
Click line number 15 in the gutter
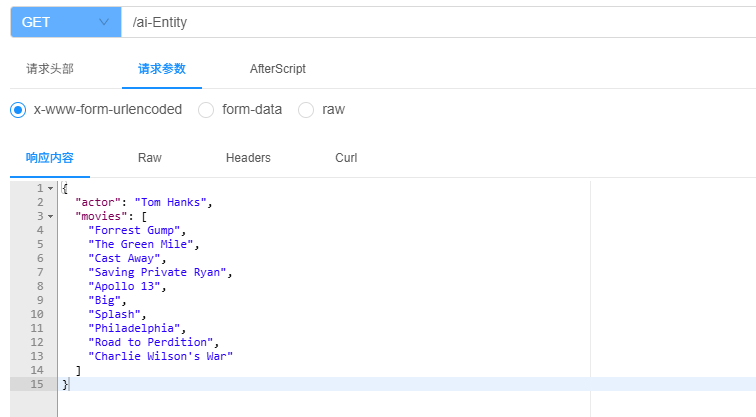tap(38, 384)
